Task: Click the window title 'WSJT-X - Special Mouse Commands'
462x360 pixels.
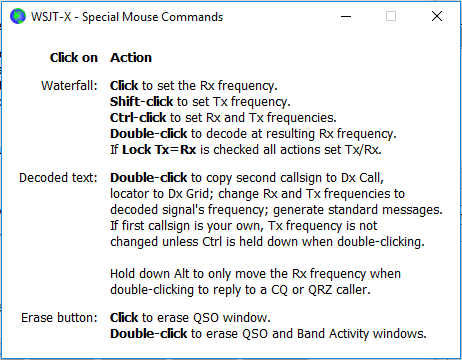Action: [x=127, y=17]
